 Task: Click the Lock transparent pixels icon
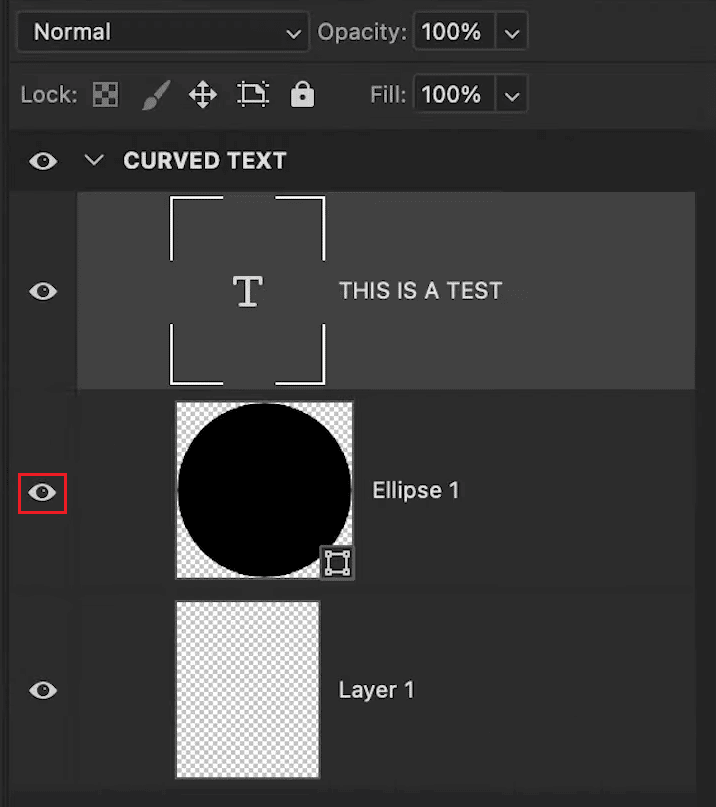pyautogui.click(x=105, y=94)
